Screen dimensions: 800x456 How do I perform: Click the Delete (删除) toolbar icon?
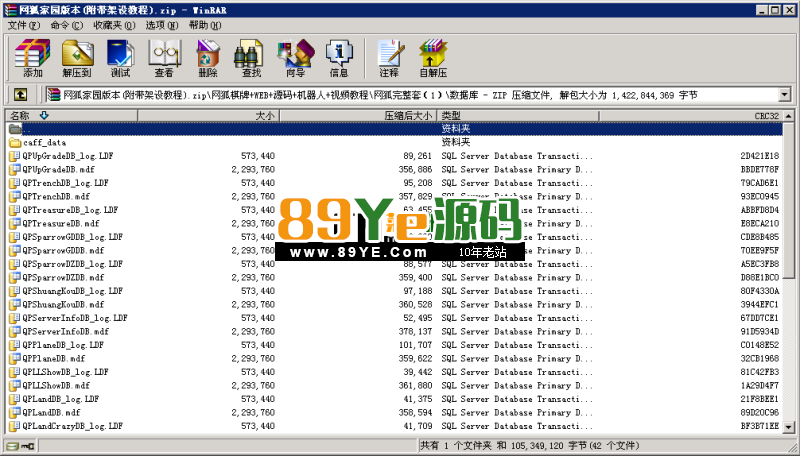pyautogui.click(x=208, y=58)
